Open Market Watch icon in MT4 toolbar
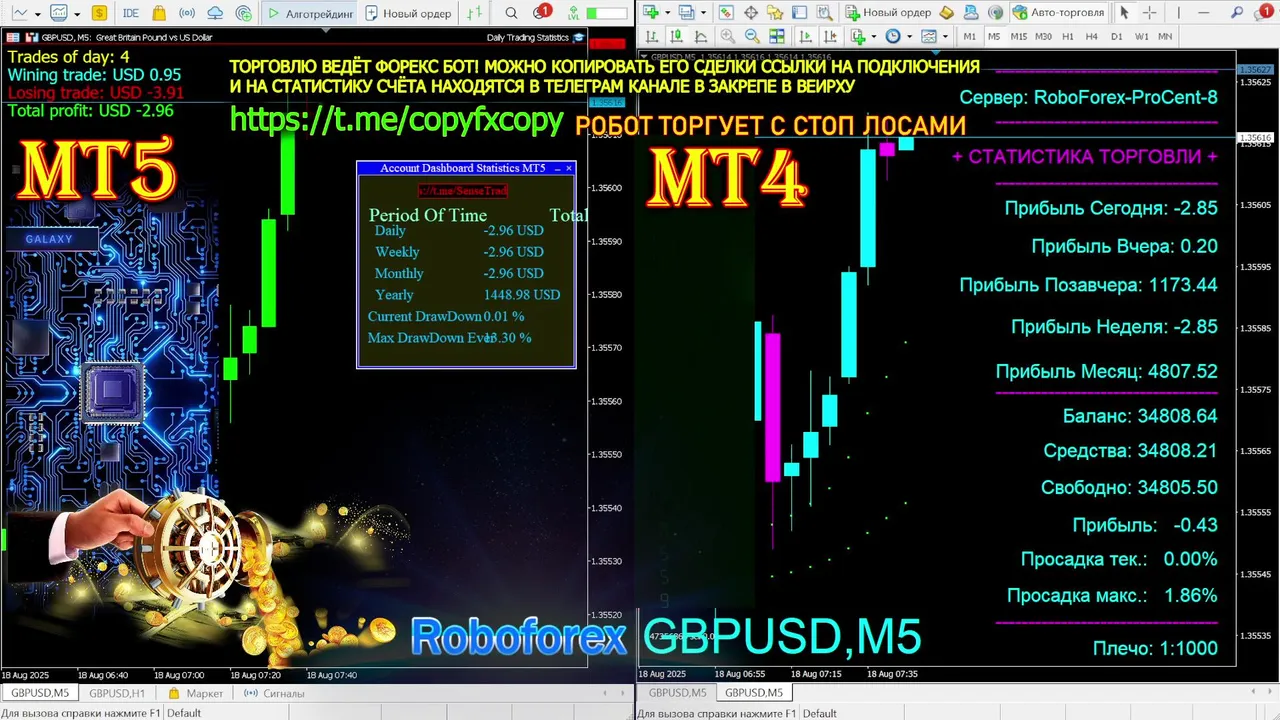This screenshot has width=1280, height=720. pyautogui.click(x=726, y=13)
